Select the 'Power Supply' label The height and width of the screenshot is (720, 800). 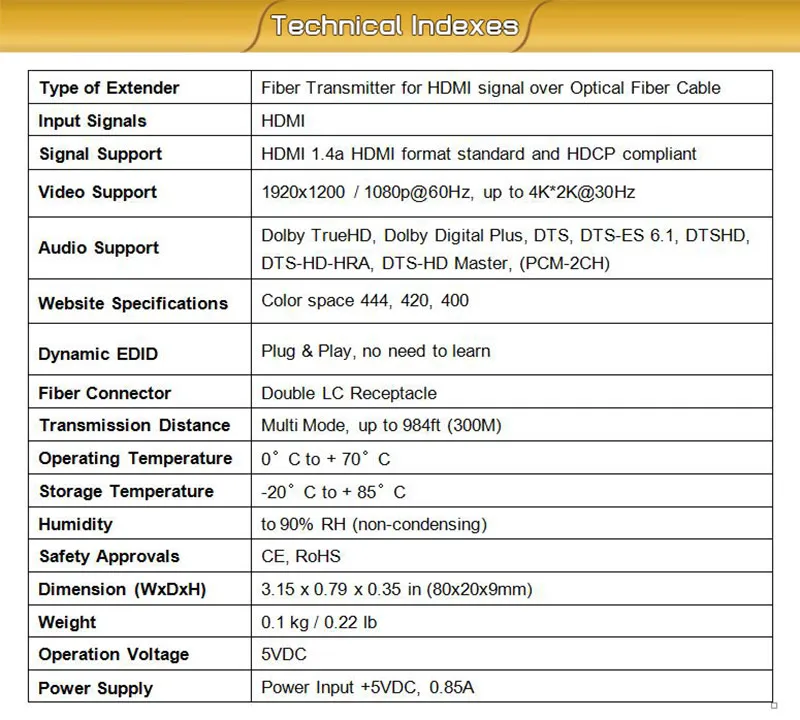pyautogui.click(x=95, y=688)
